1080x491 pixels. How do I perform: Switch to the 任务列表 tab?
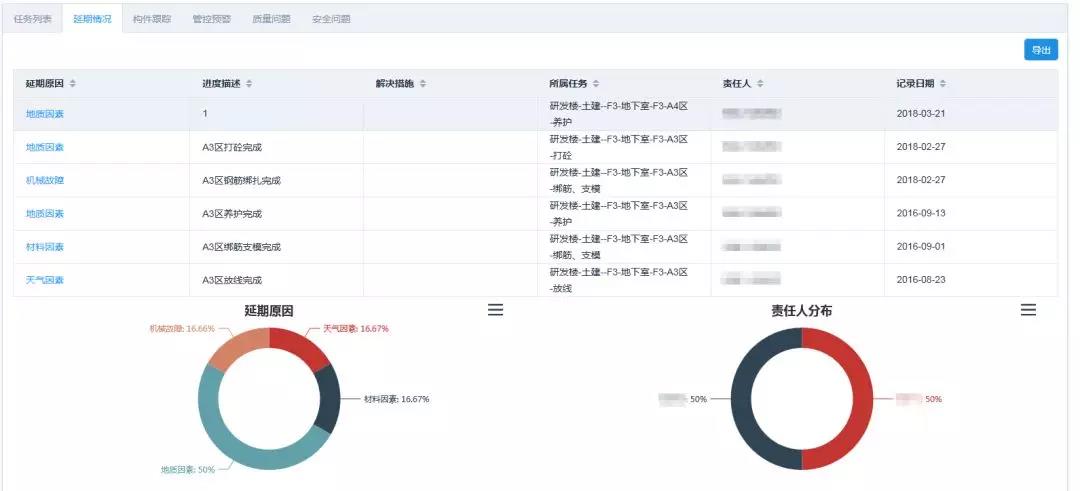pyautogui.click(x=31, y=19)
